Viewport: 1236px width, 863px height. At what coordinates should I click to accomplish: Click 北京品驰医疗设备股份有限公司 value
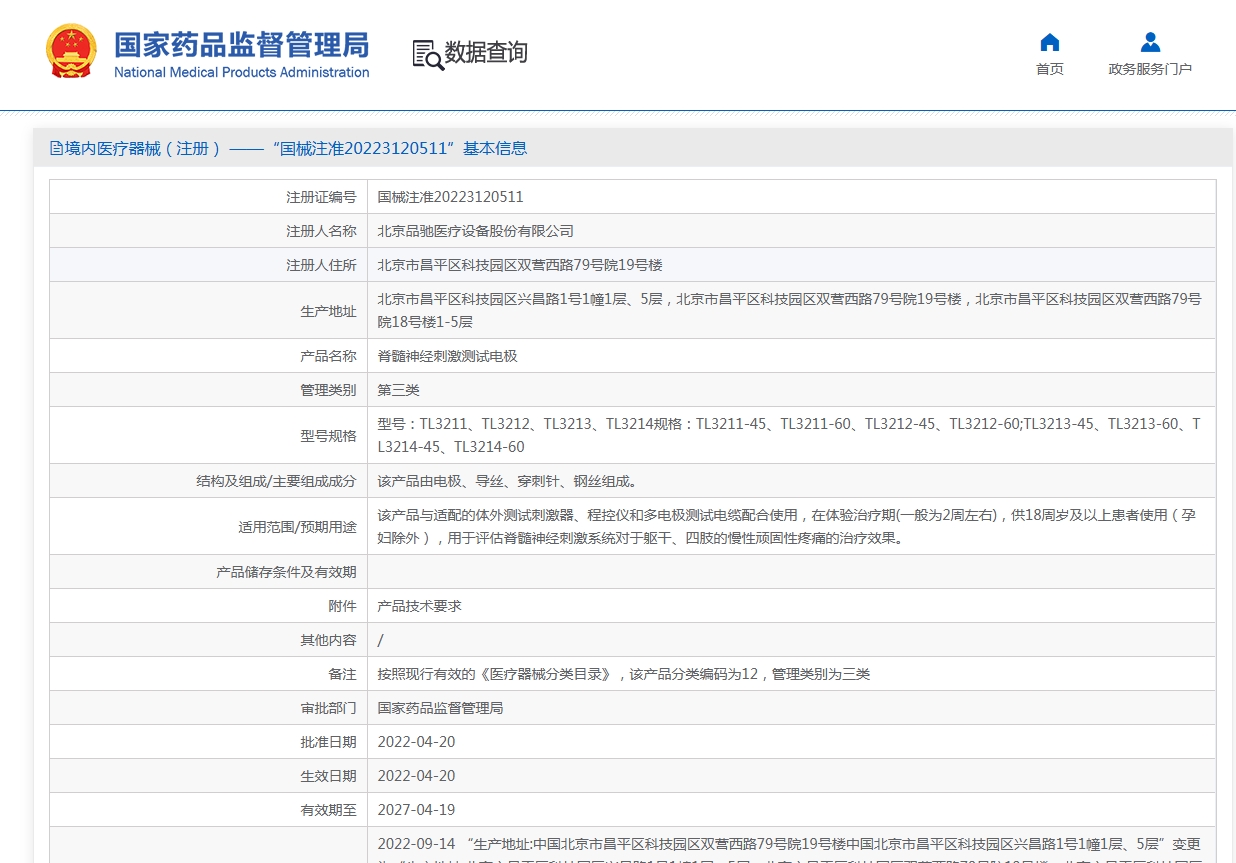point(475,231)
